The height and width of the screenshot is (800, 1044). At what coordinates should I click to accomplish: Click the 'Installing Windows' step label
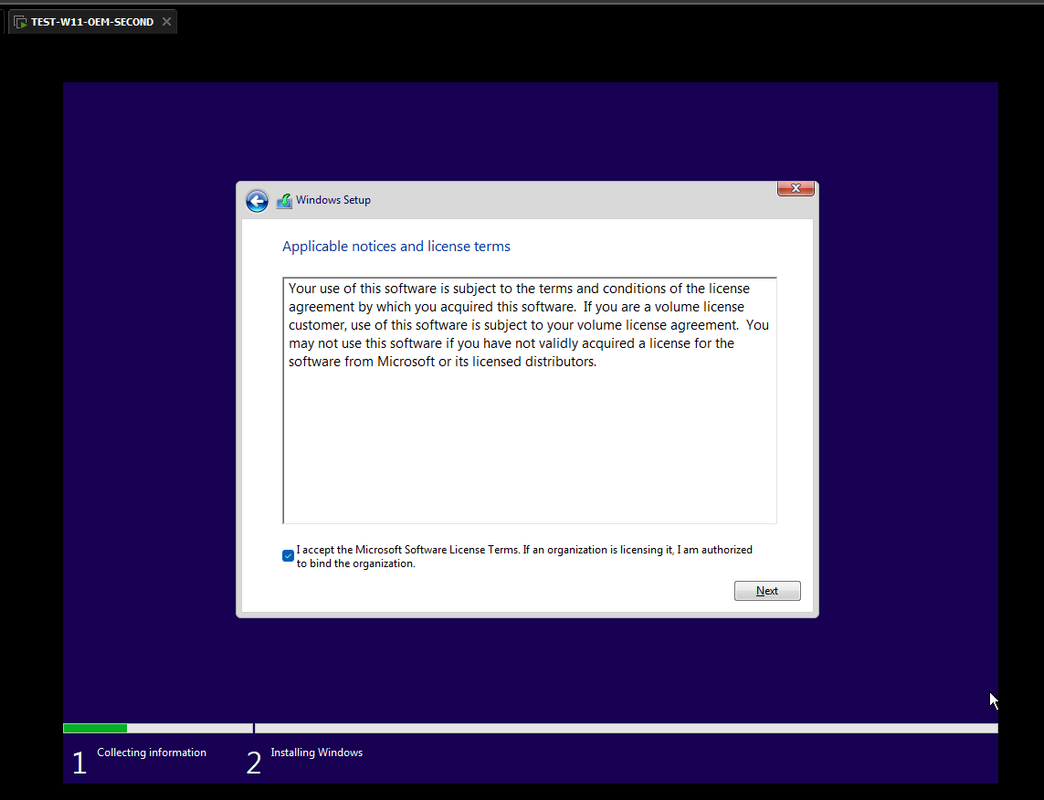click(x=316, y=752)
